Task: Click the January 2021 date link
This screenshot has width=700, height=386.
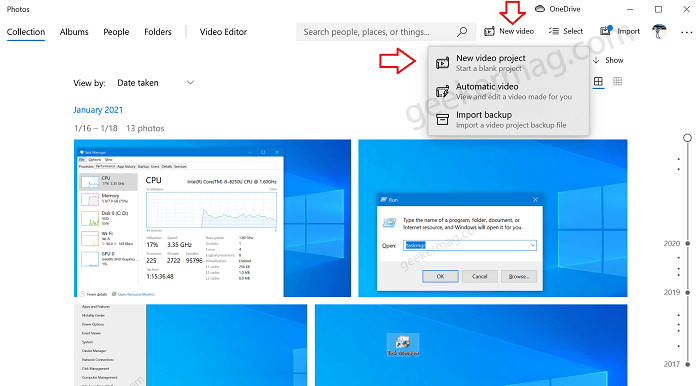Action: pyautogui.click(x=98, y=110)
